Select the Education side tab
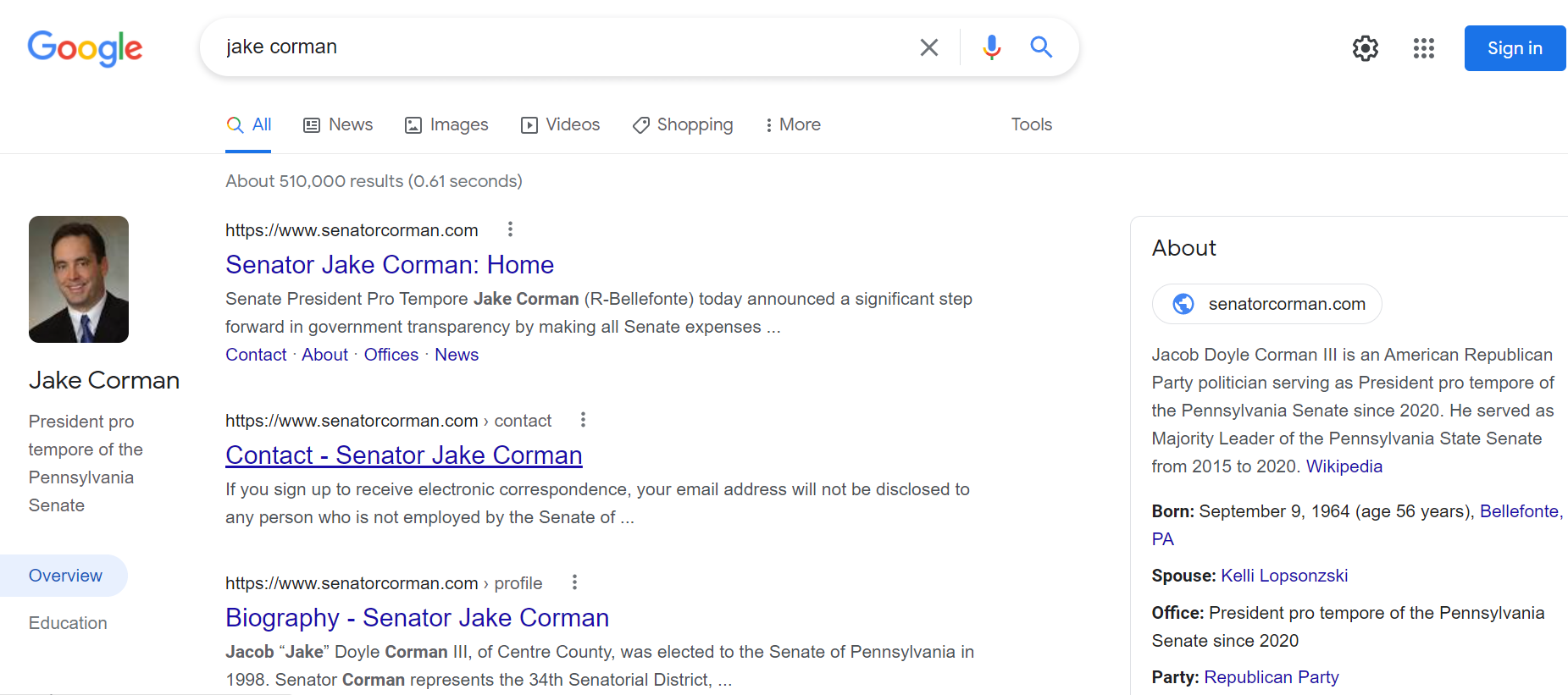The height and width of the screenshot is (695, 1568). click(x=68, y=623)
